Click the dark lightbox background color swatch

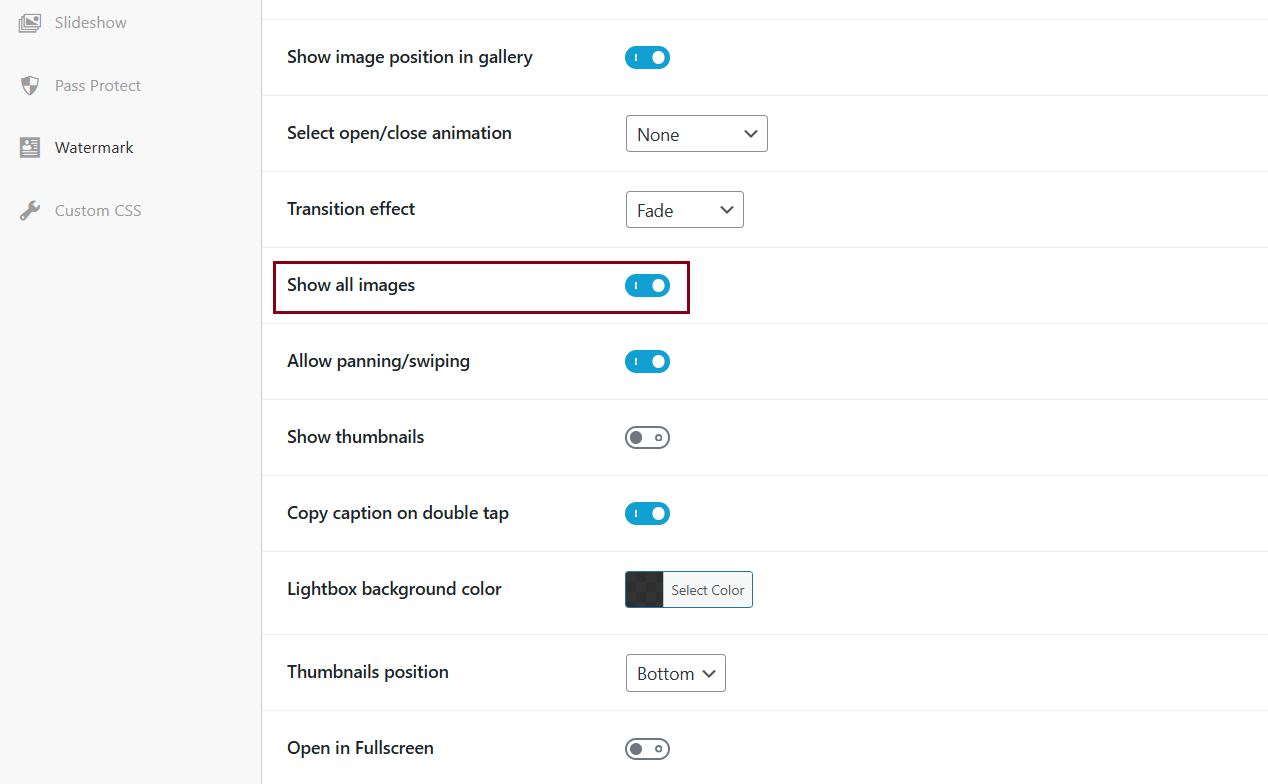coord(644,590)
